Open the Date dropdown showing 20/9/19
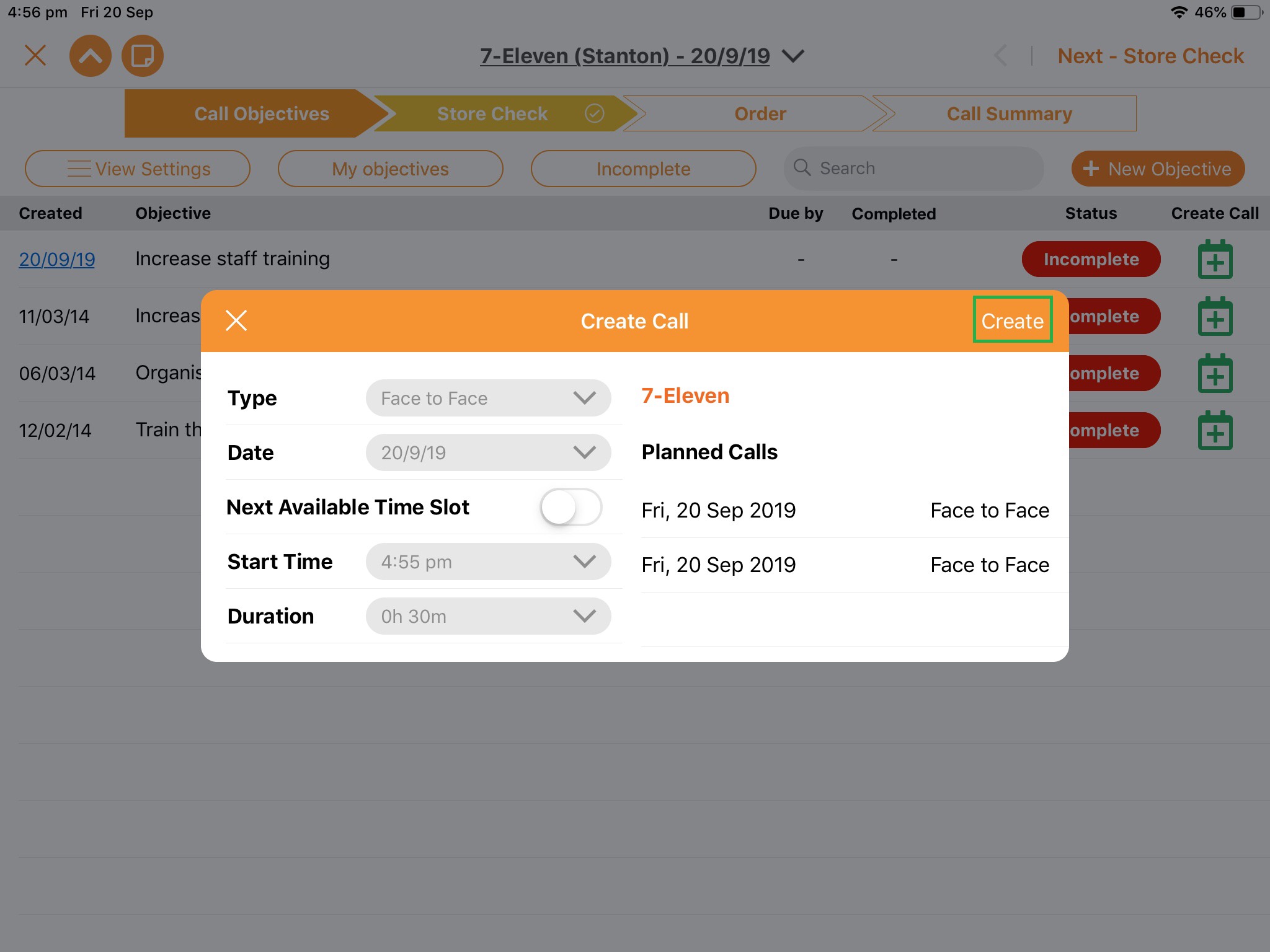The width and height of the screenshot is (1270, 952). pos(488,452)
